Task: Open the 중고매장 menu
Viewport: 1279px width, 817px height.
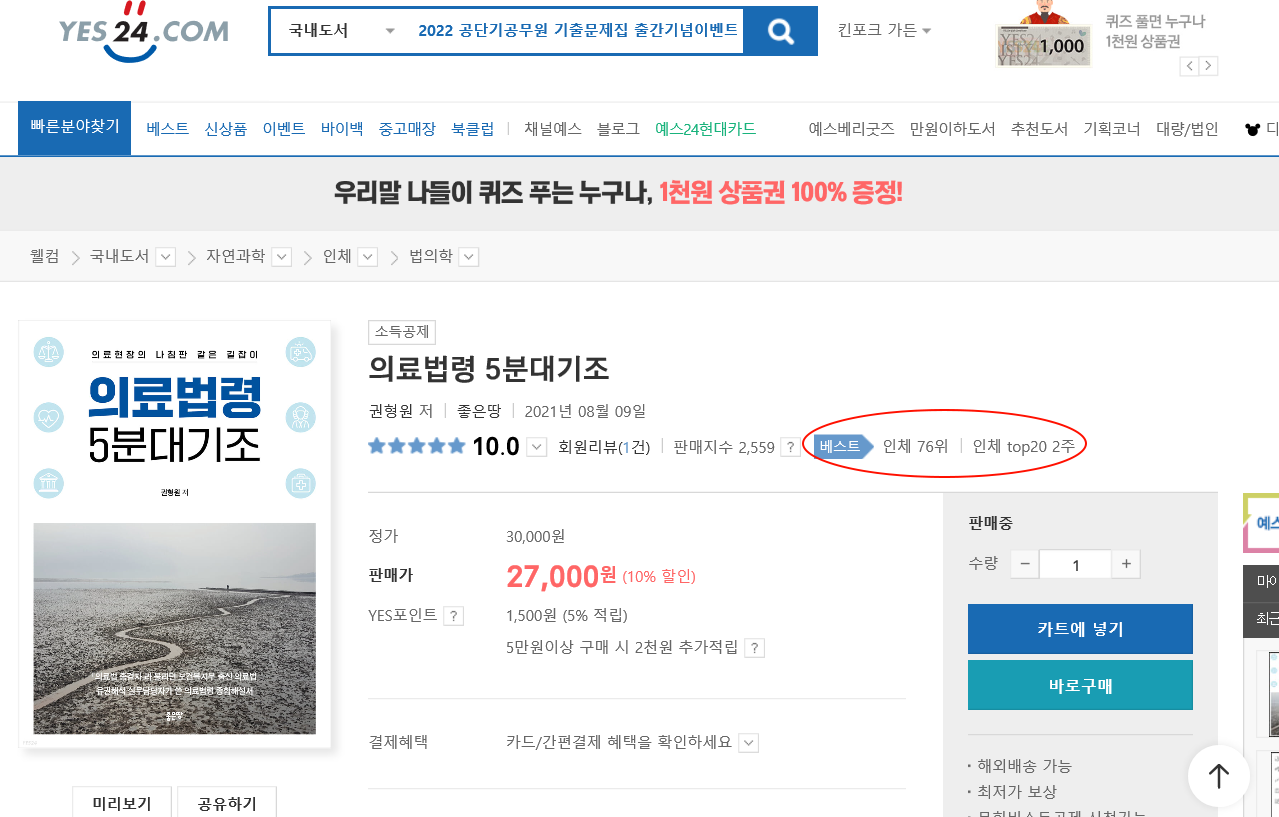Action: point(407,129)
